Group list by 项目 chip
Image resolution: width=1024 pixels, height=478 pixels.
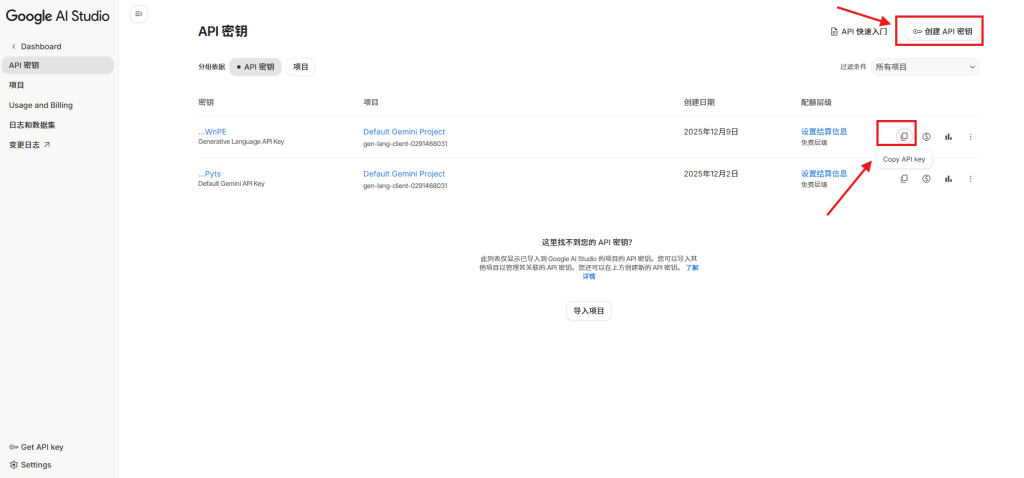(x=301, y=67)
